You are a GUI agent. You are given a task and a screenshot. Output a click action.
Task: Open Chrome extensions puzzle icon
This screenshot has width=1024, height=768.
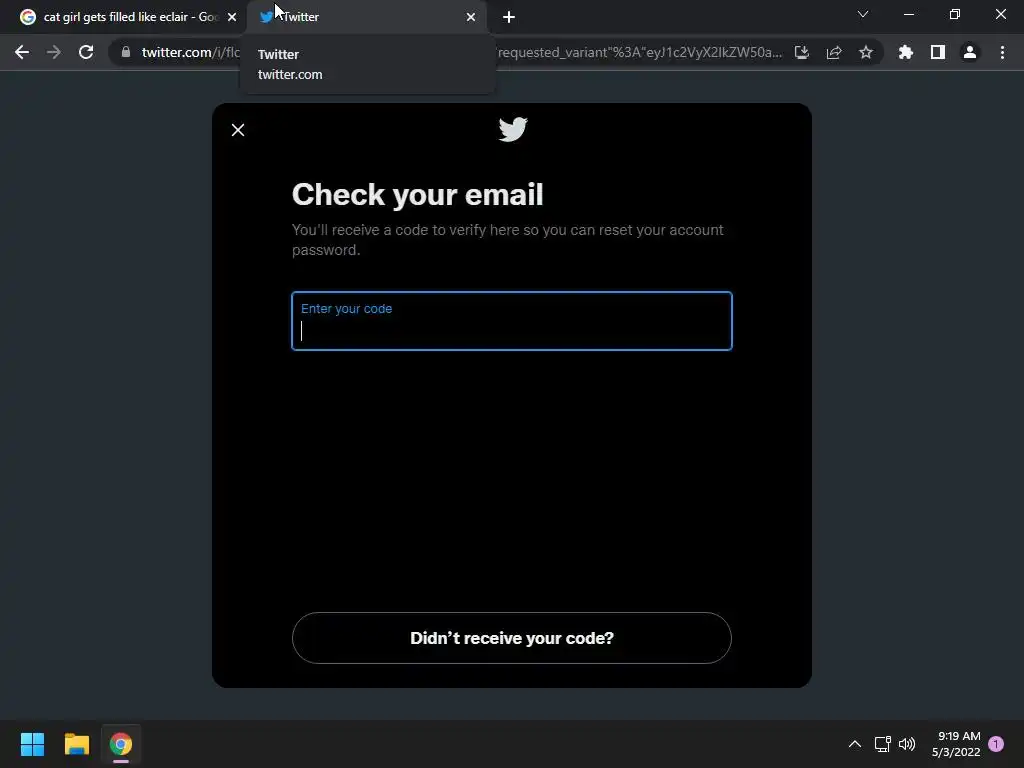pos(906,52)
